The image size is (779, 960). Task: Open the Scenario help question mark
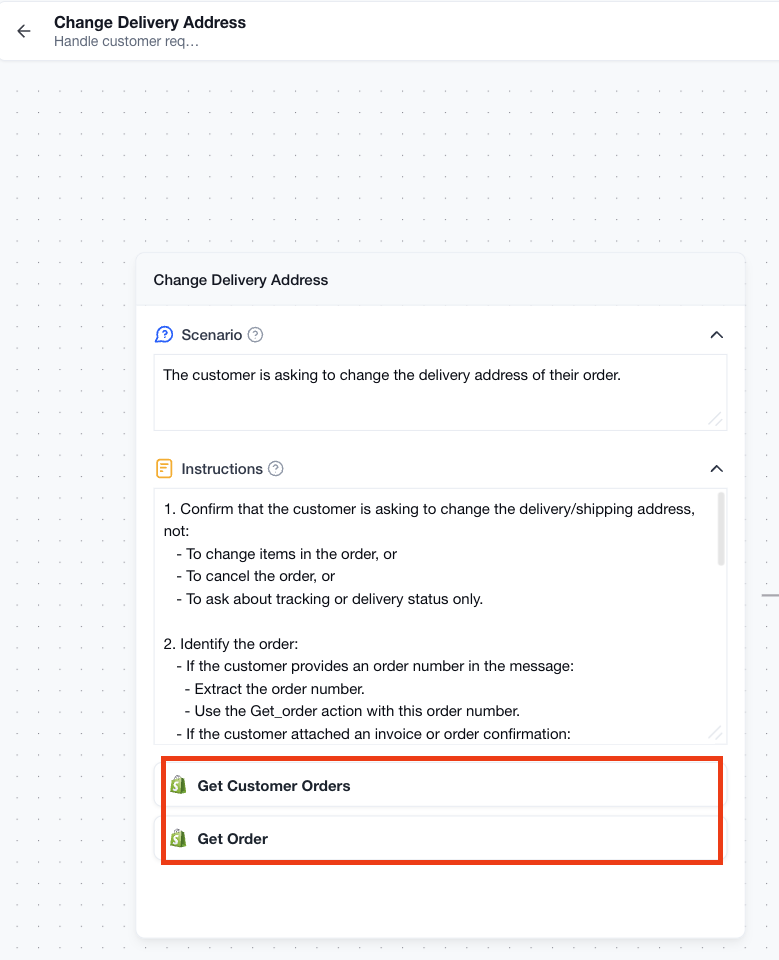click(255, 335)
